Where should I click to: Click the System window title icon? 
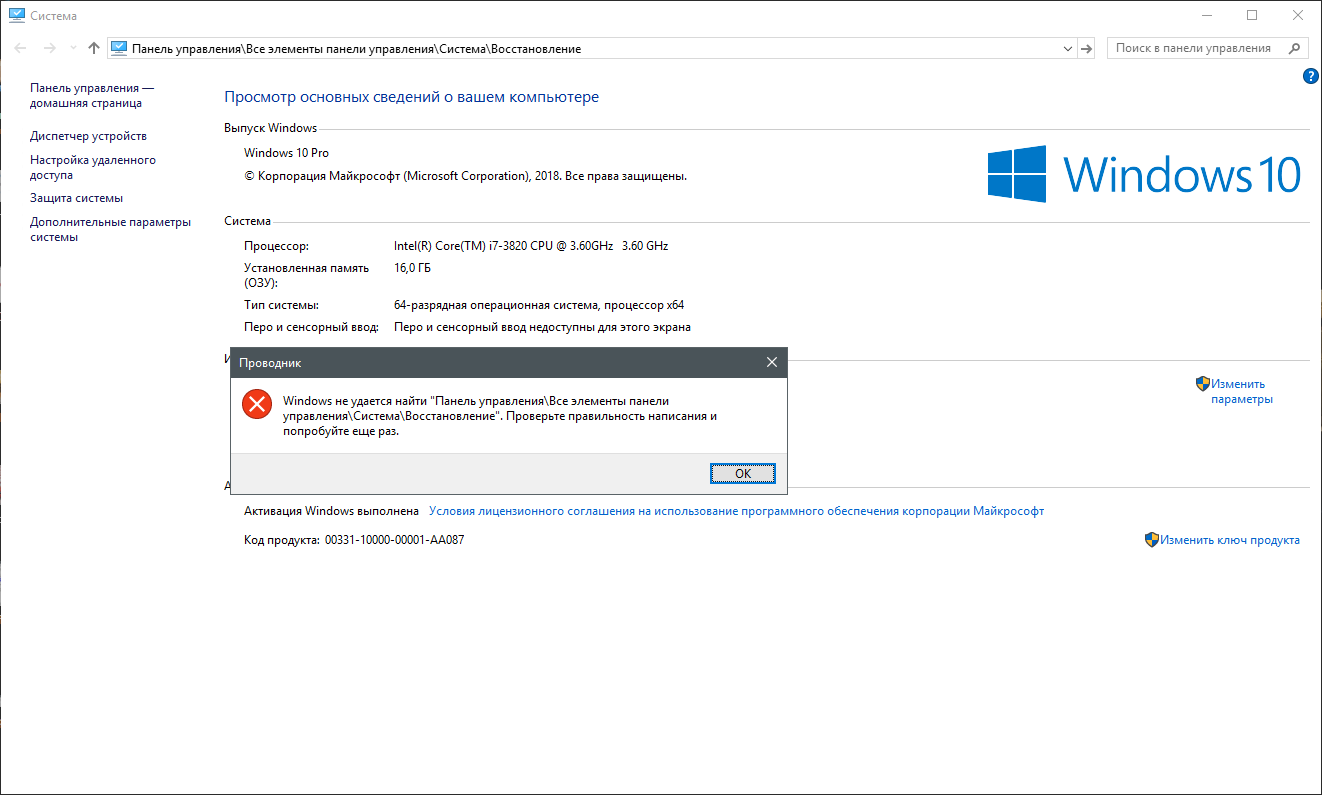[16, 16]
